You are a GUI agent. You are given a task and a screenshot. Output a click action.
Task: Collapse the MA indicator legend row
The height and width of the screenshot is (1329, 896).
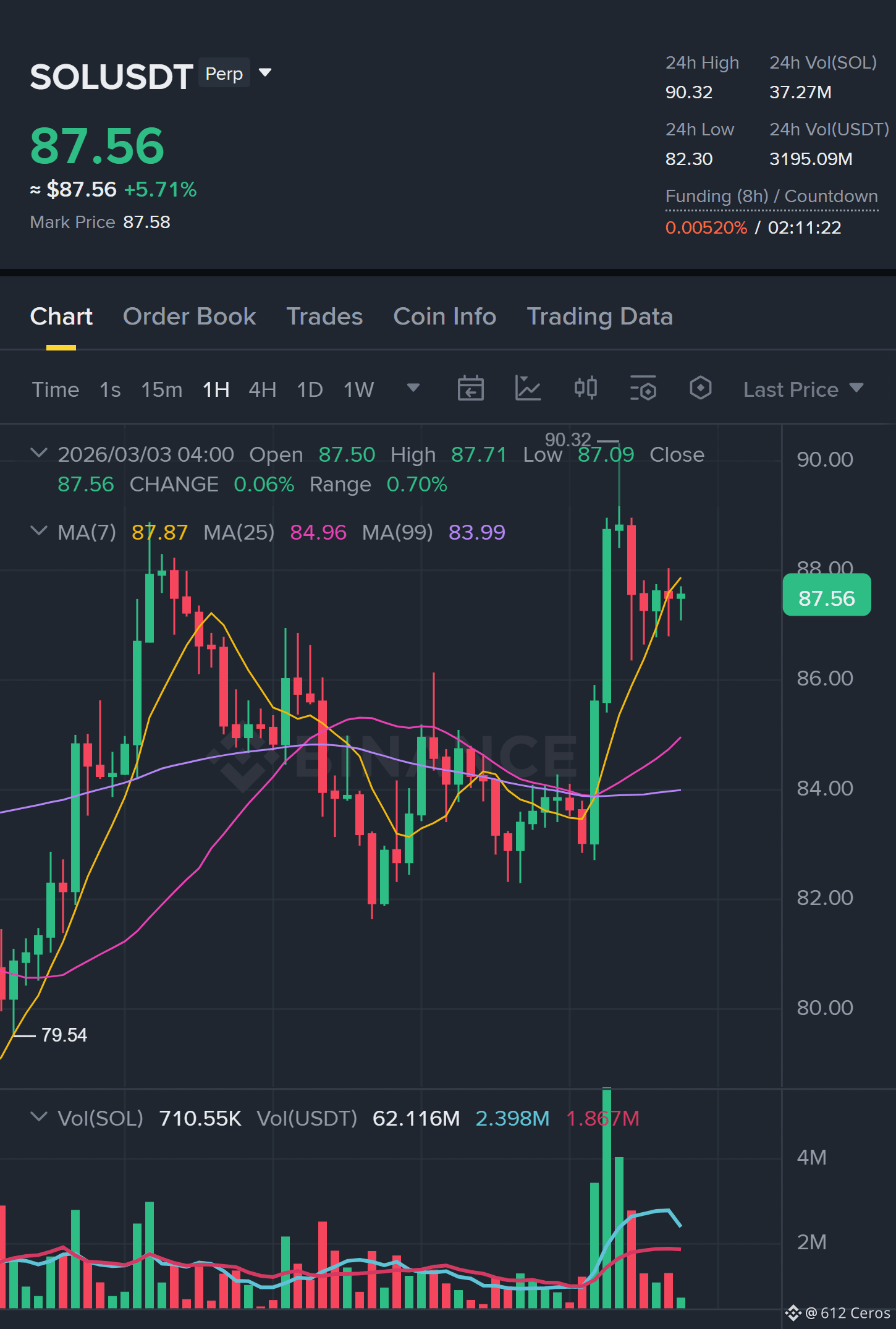point(39,531)
